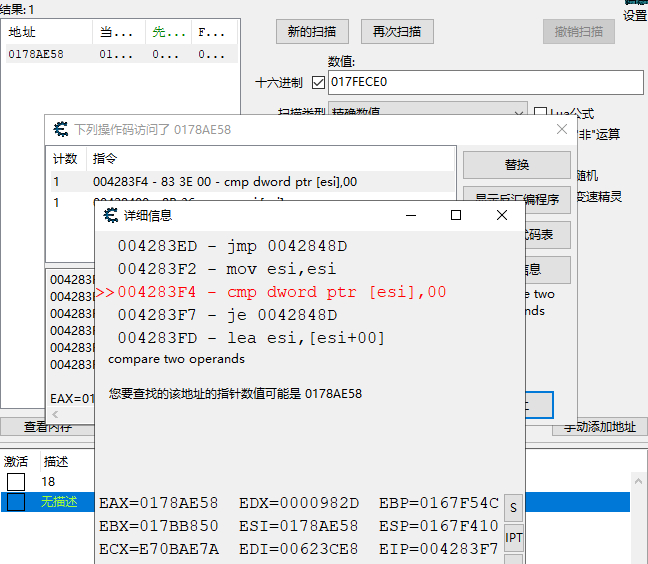
Task: Toggle the Lua公式 checkbox
Action: [x=540, y=112]
